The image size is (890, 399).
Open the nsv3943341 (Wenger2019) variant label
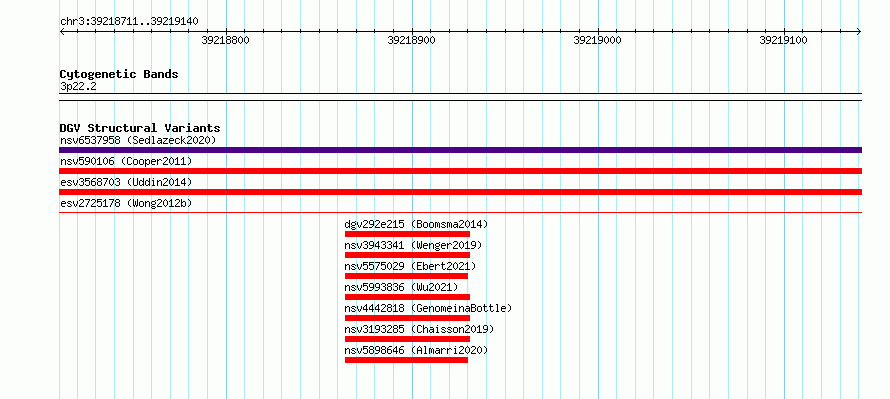coord(413,245)
